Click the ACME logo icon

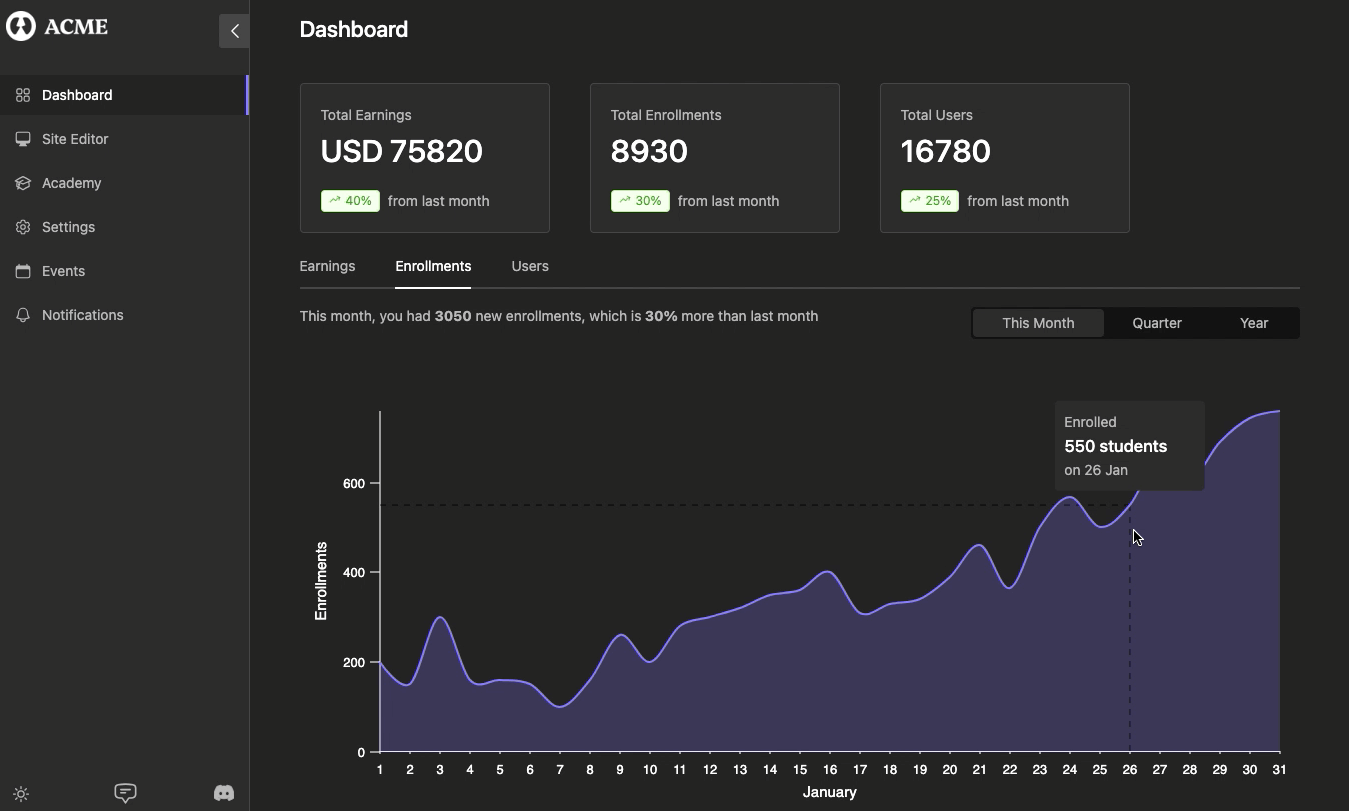pyautogui.click(x=21, y=26)
